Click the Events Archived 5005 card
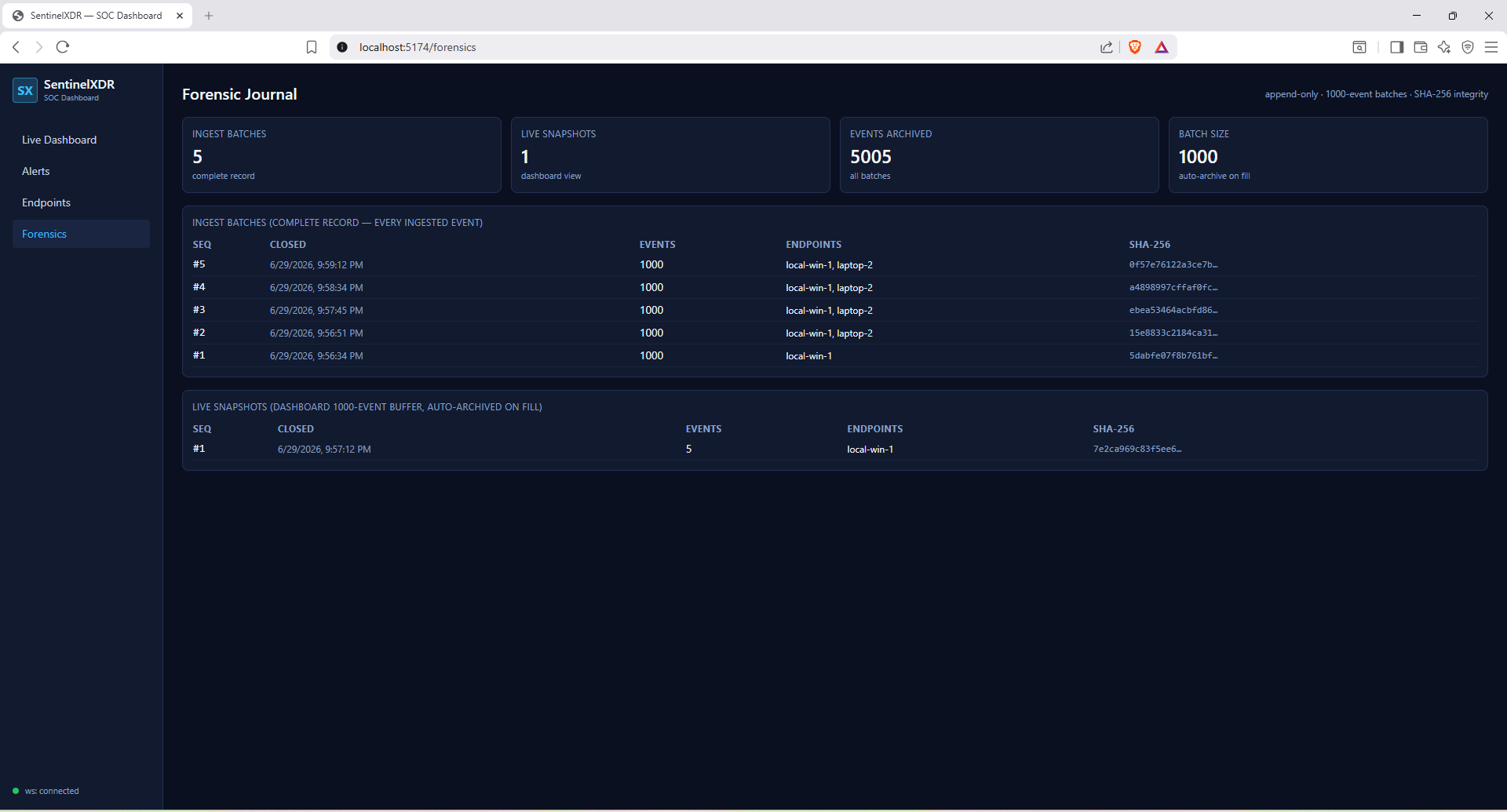The image size is (1507, 812). click(x=999, y=155)
